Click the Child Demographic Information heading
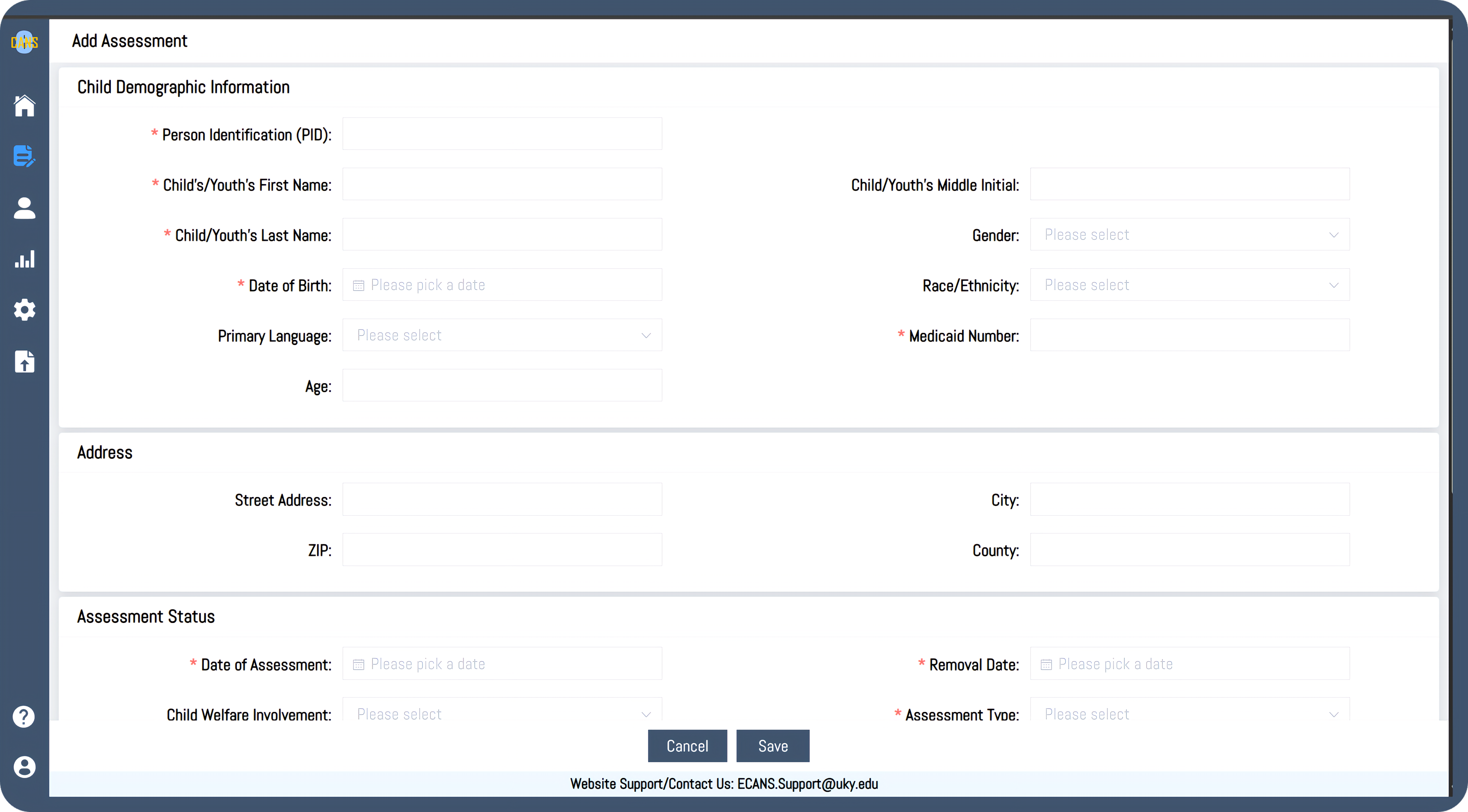This screenshot has height=812, width=1468. pos(183,87)
